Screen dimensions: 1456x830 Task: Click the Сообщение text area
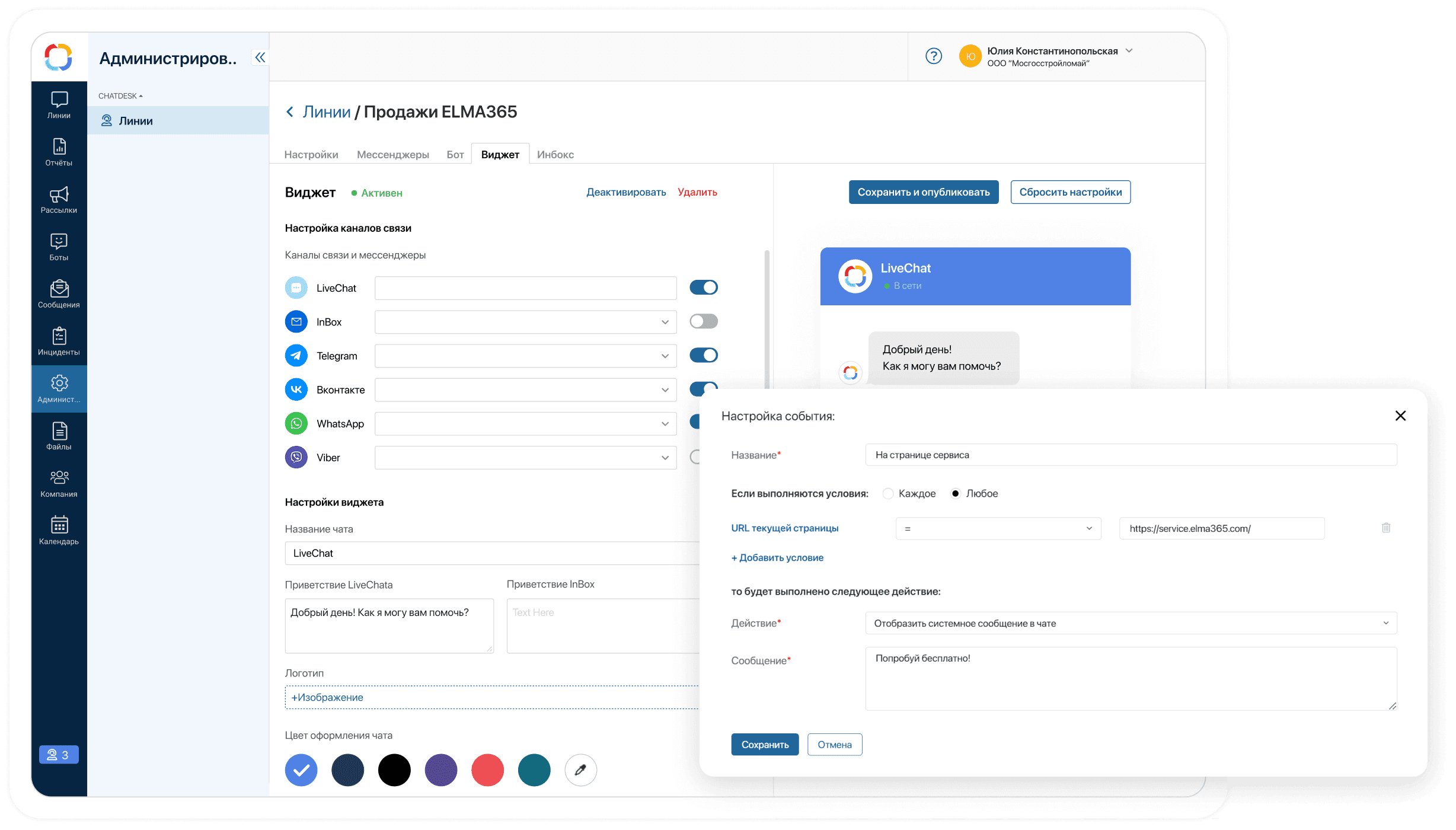[1131, 679]
